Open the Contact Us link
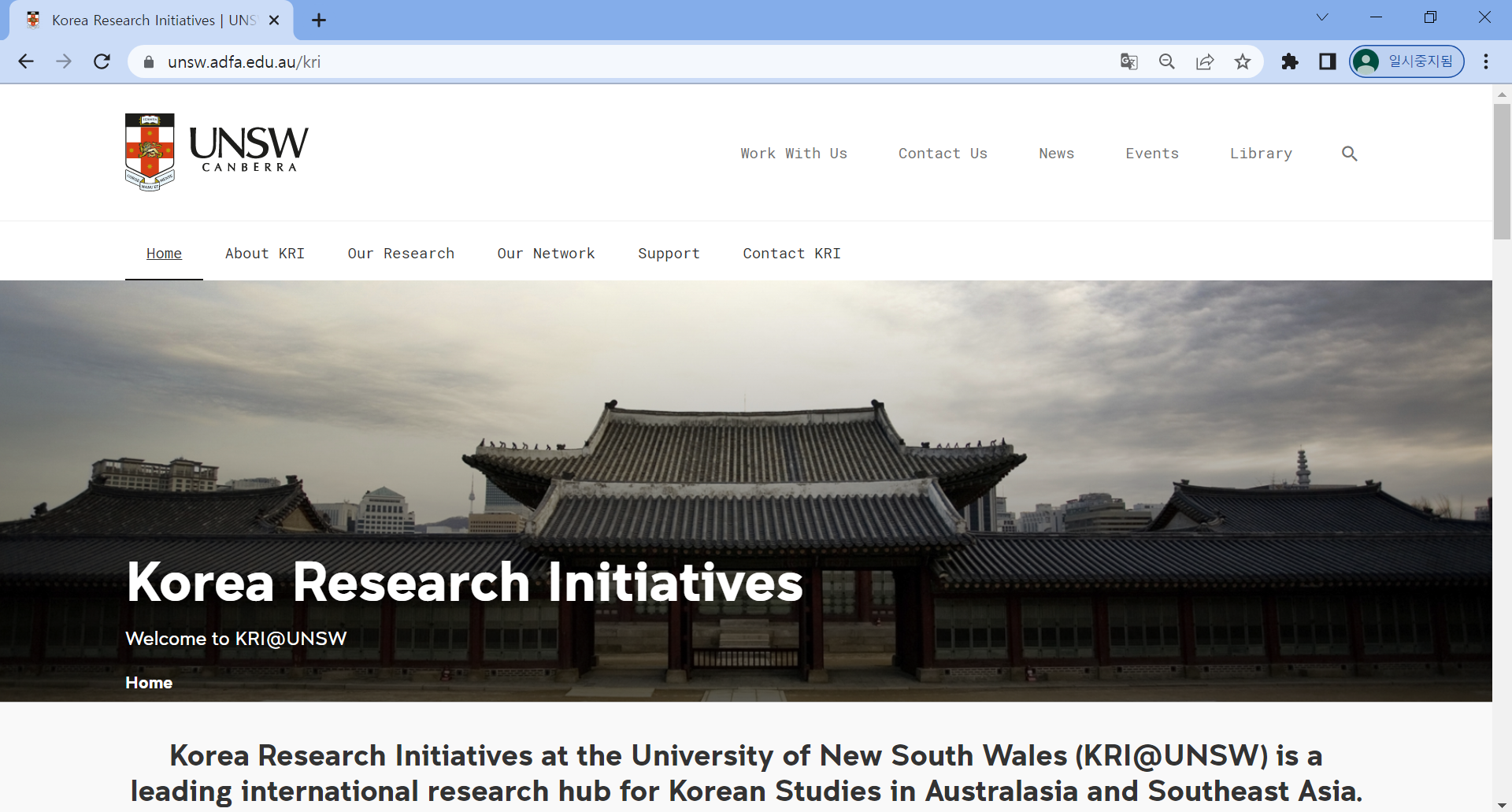The height and width of the screenshot is (812, 1512). pyautogui.click(x=943, y=154)
